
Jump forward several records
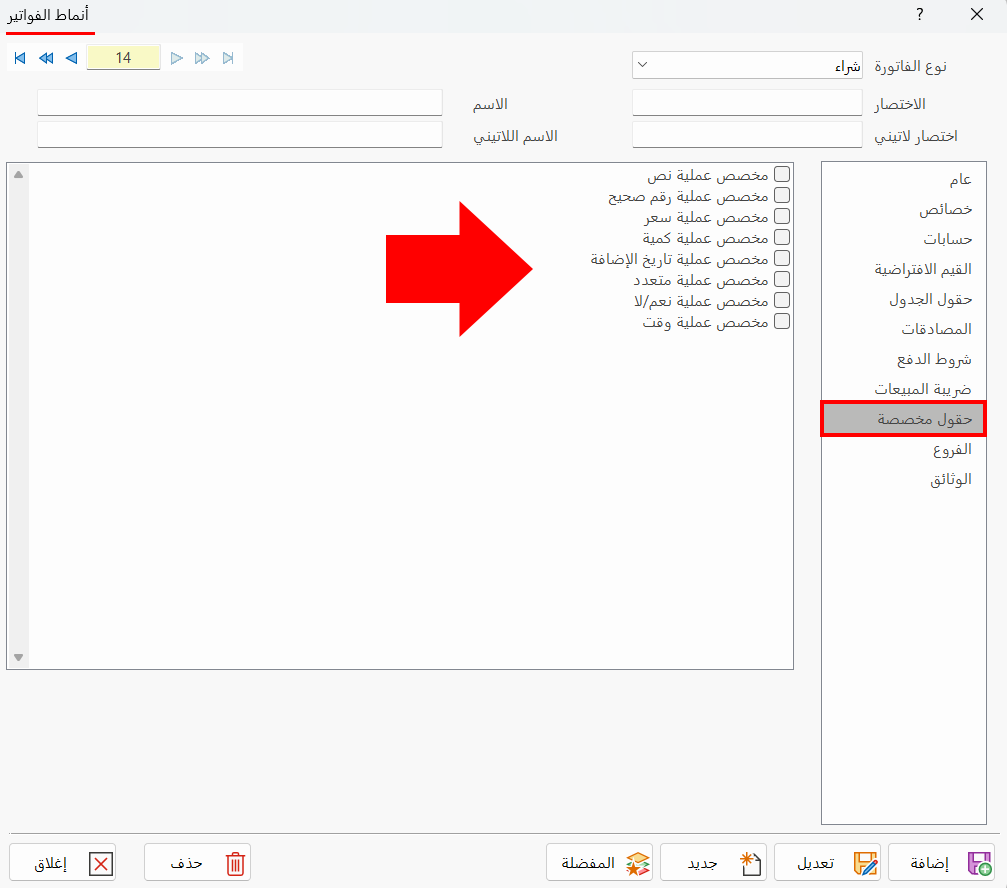pyautogui.click(x=202, y=58)
